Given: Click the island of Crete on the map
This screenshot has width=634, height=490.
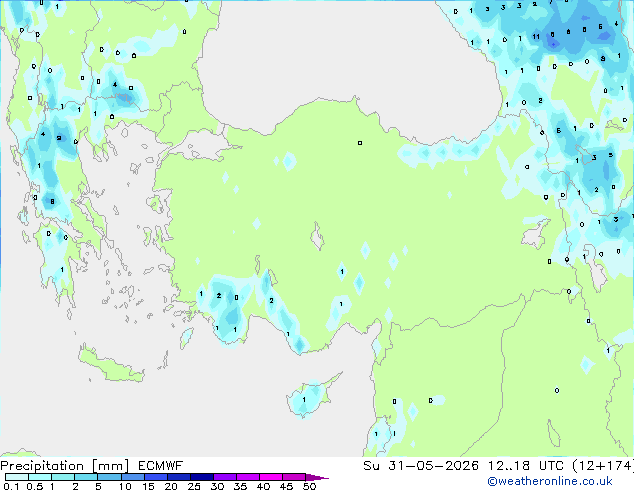Looking at the screenshot, I should pyautogui.click(x=110, y=366).
